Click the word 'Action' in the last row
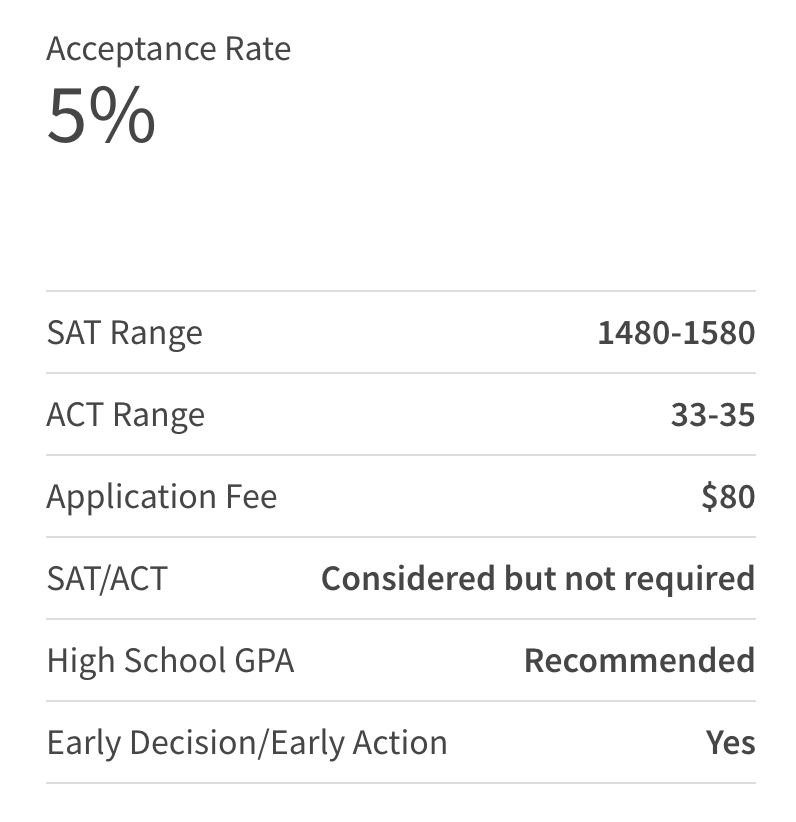This screenshot has height=822, width=796. (400, 742)
